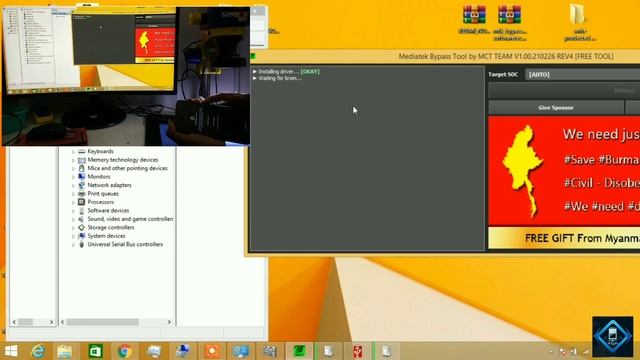The width and height of the screenshot is (640, 360).
Task: Click the orange circle recorder taskbar icon
Action: click(x=212, y=351)
